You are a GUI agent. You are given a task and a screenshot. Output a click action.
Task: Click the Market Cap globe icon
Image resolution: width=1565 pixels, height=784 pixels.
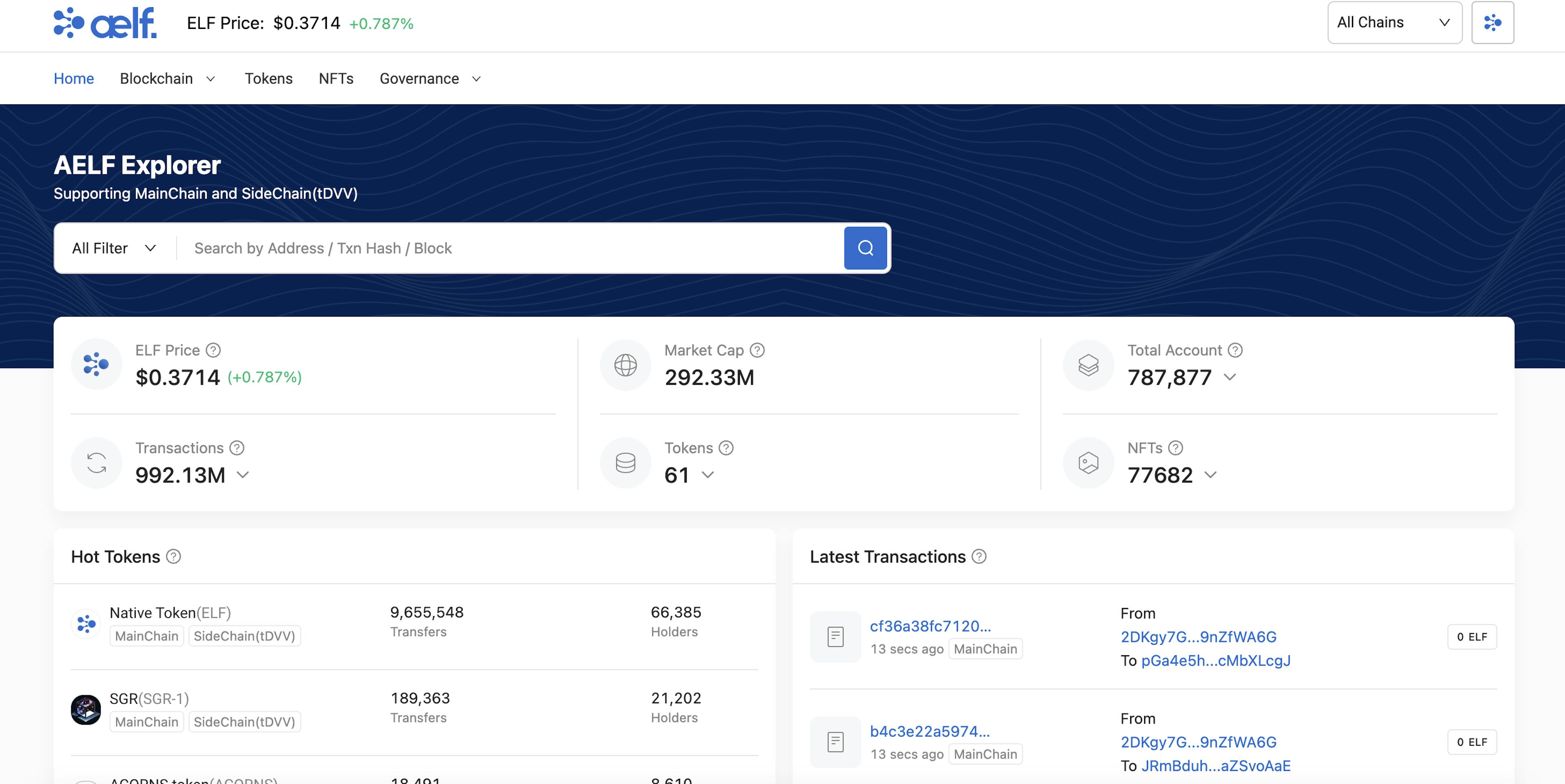(625, 365)
